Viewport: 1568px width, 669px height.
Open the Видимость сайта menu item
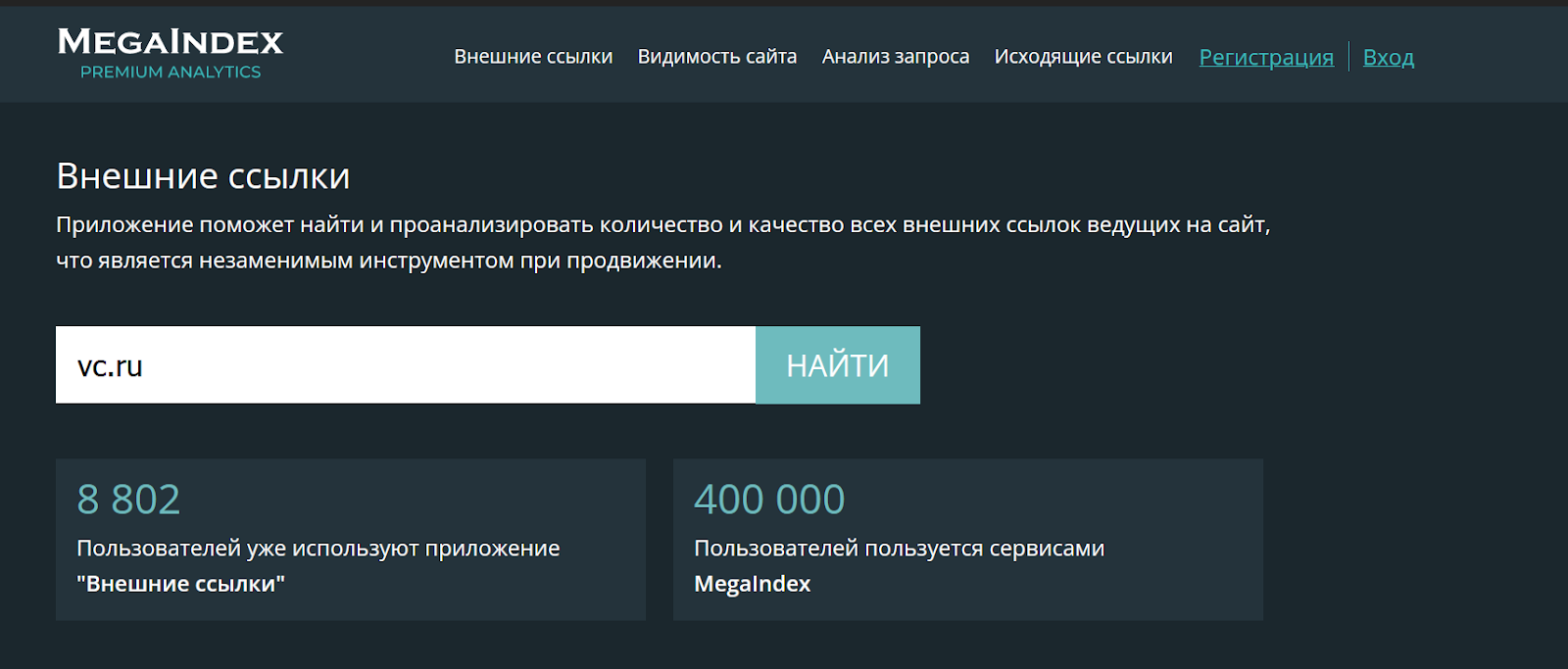click(717, 57)
